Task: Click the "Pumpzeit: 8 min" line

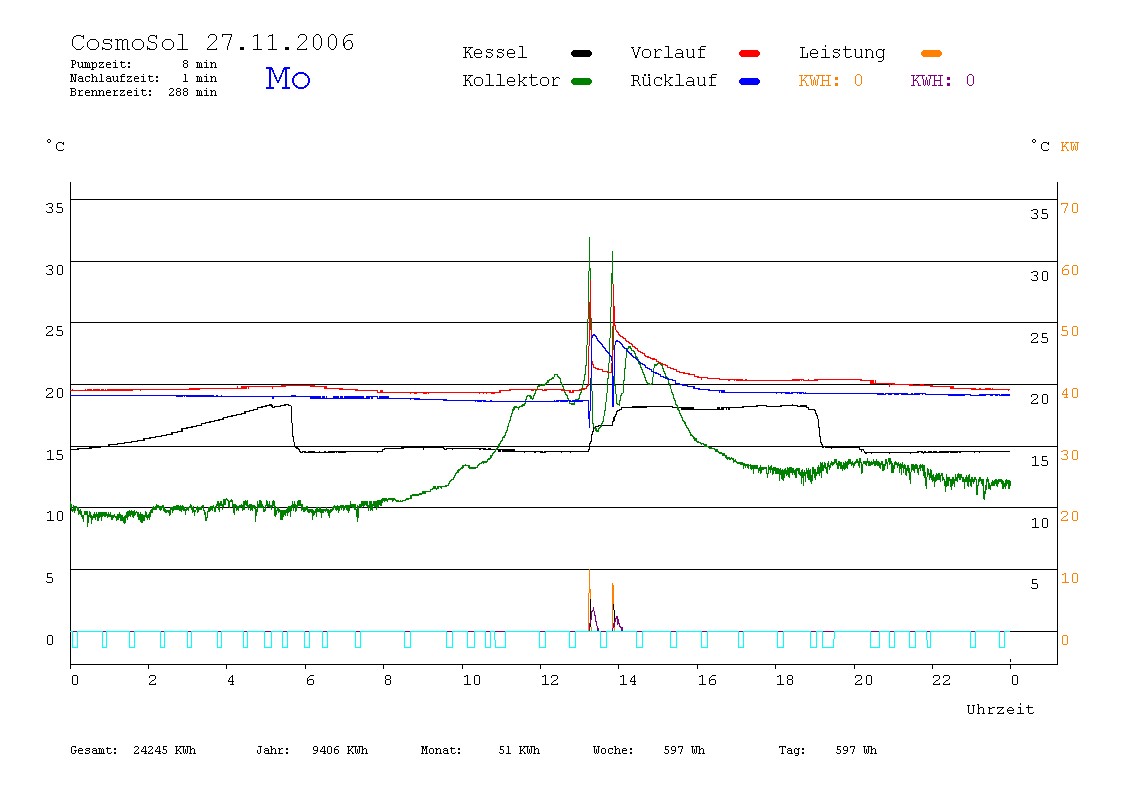Action: tap(144, 64)
